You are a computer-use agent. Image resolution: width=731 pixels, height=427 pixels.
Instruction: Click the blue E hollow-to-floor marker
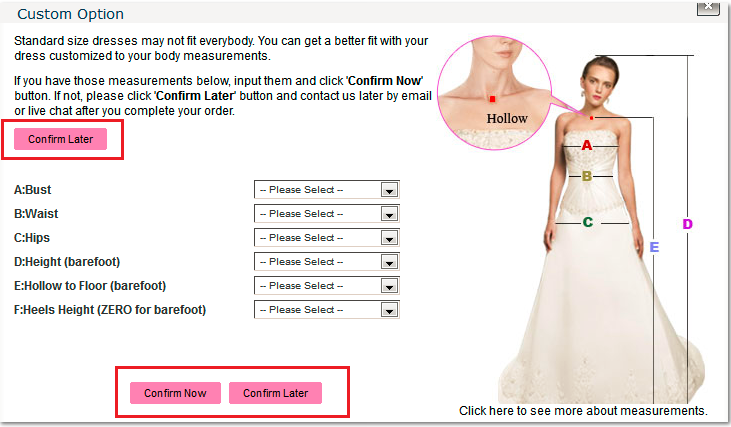tap(654, 247)
